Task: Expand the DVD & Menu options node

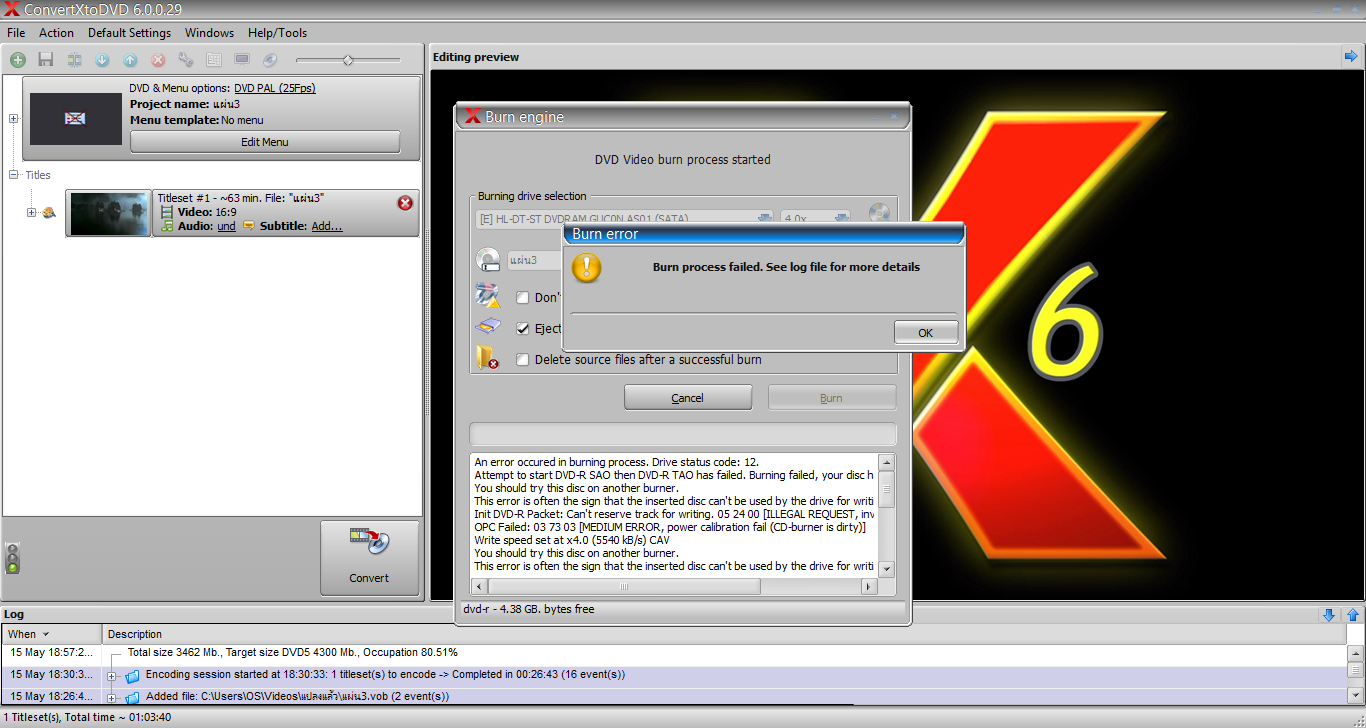Action: (x=14, y=118)
